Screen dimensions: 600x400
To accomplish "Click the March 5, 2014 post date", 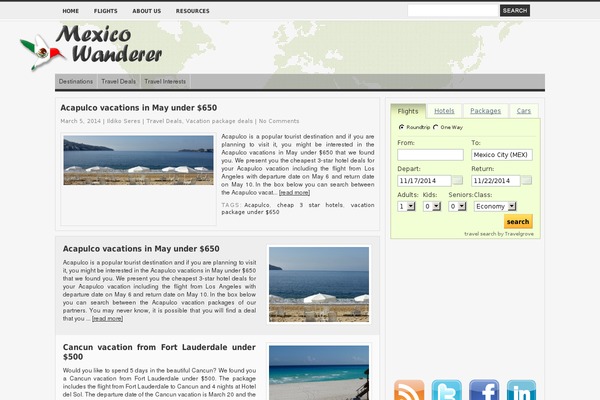I will pos(80,121).
